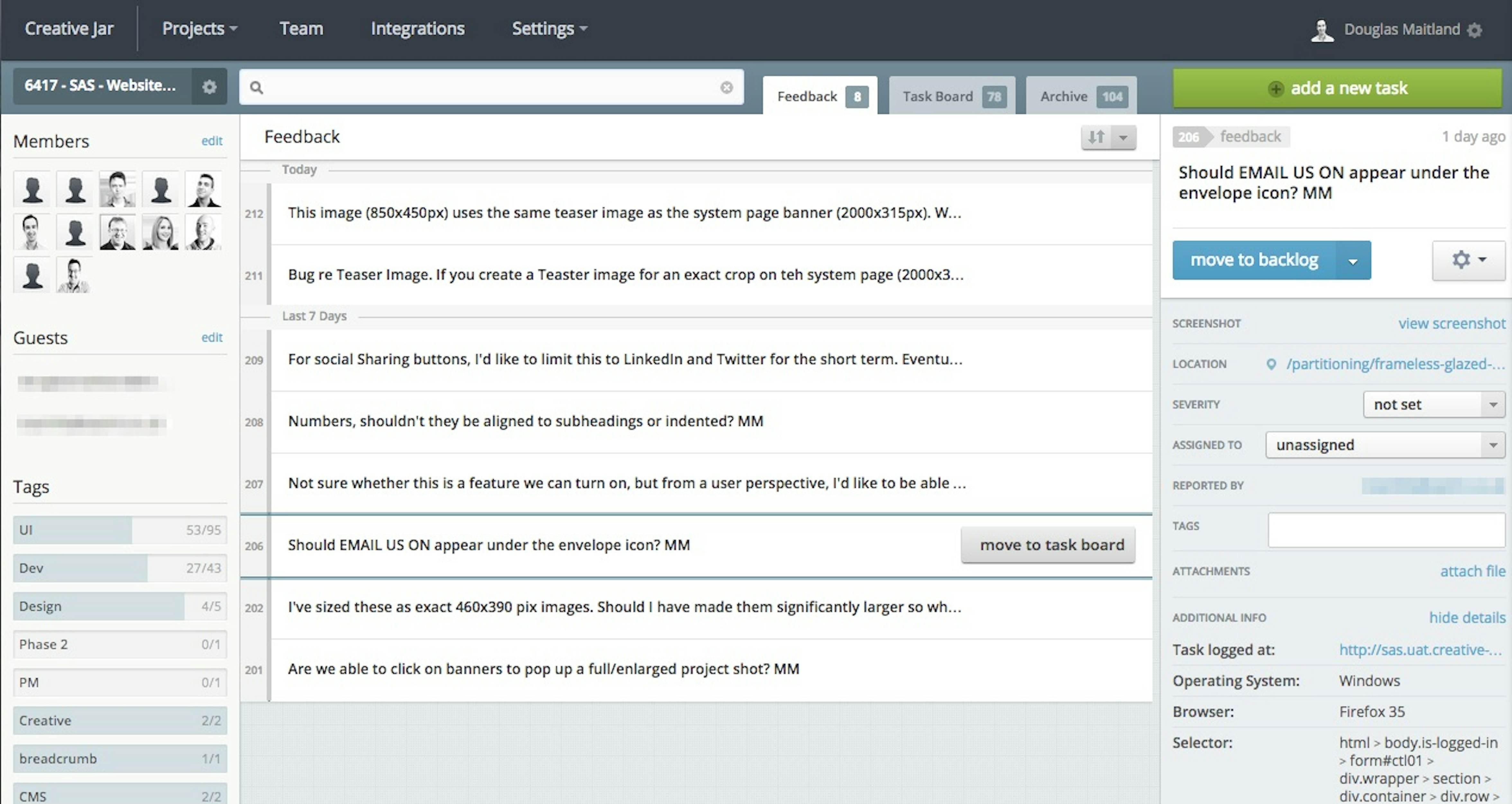Image resolution: width=1512 pixels, height=804 pixels.
Task: Click gear icon next to Douglas Maitland
Action: tap(1474, 30)
